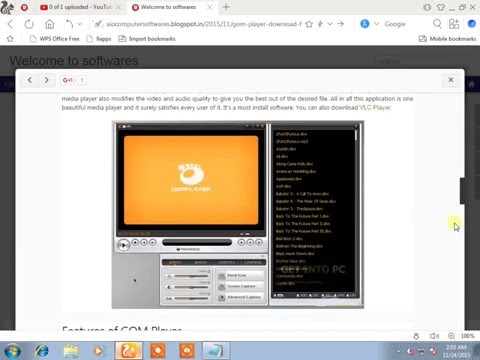Switch to the Welcome to softwares tab
Viewport: 480px width, 360px height.
pos(168,7)
